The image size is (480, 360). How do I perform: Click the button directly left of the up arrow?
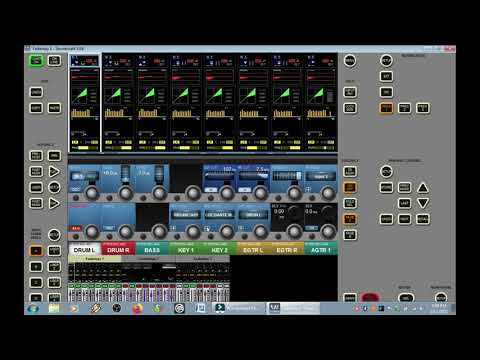tap(404, 188)
